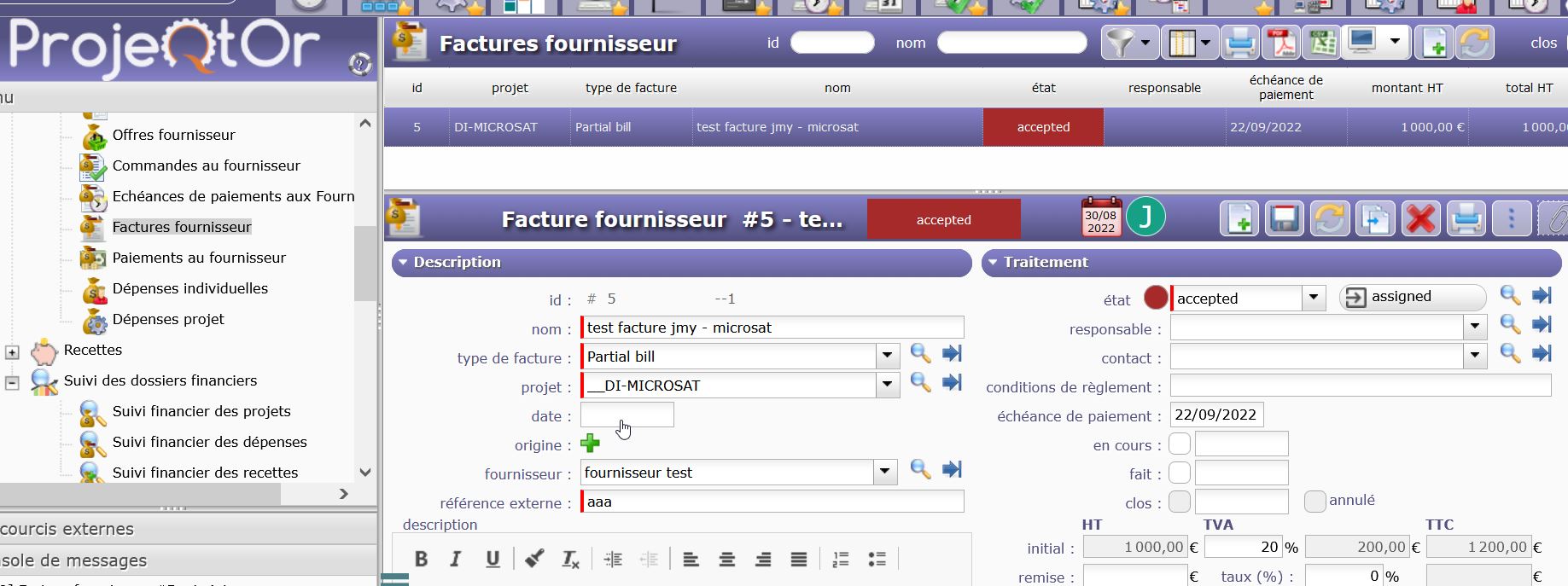Image resolution: width=1568 pixels, height=586 pixels.
Task: Save the supplier invoice with disk icon
Action: point(1285,220)
